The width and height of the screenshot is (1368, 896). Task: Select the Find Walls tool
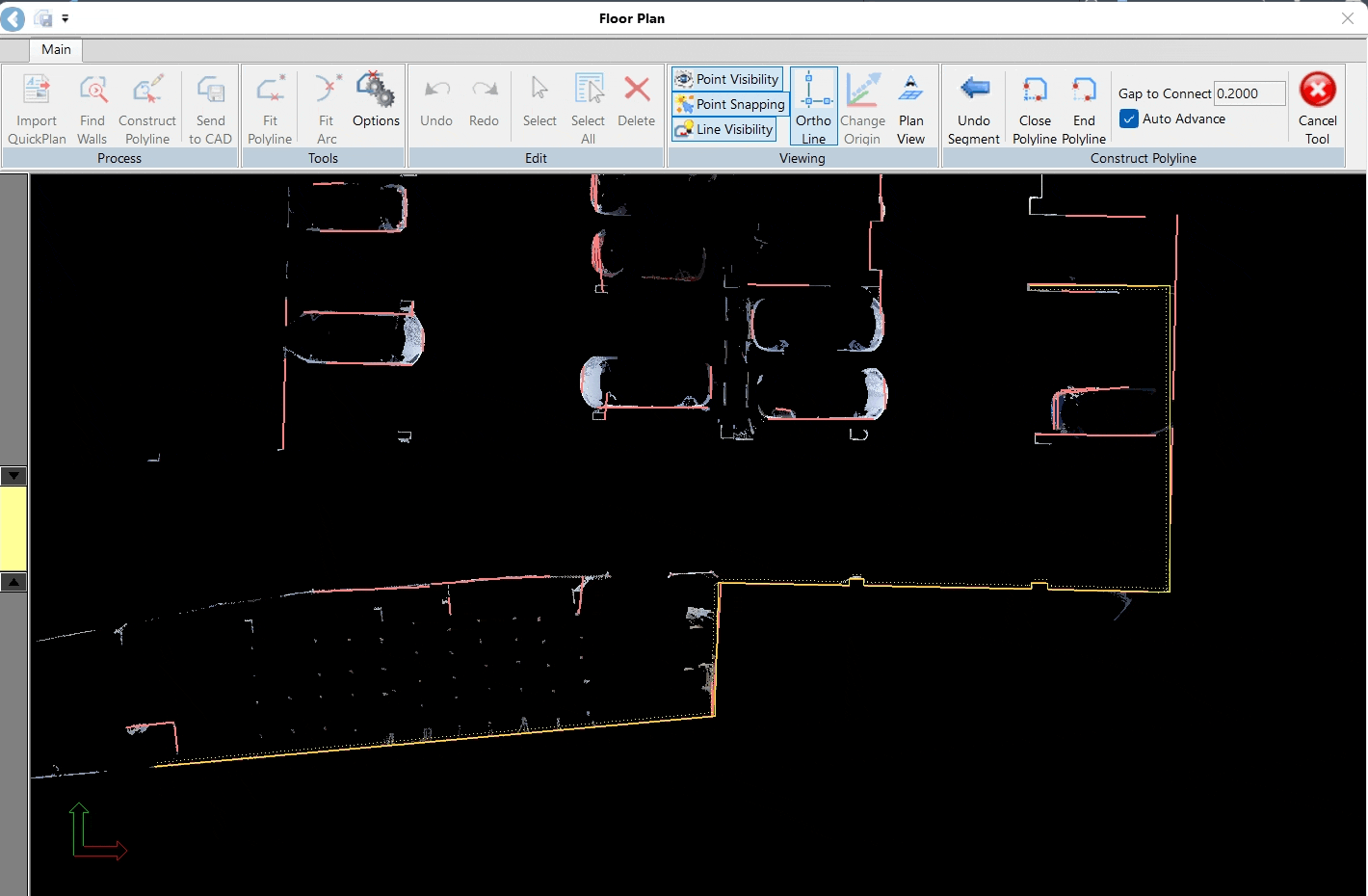pyautogui.click(x=92, y=91)
